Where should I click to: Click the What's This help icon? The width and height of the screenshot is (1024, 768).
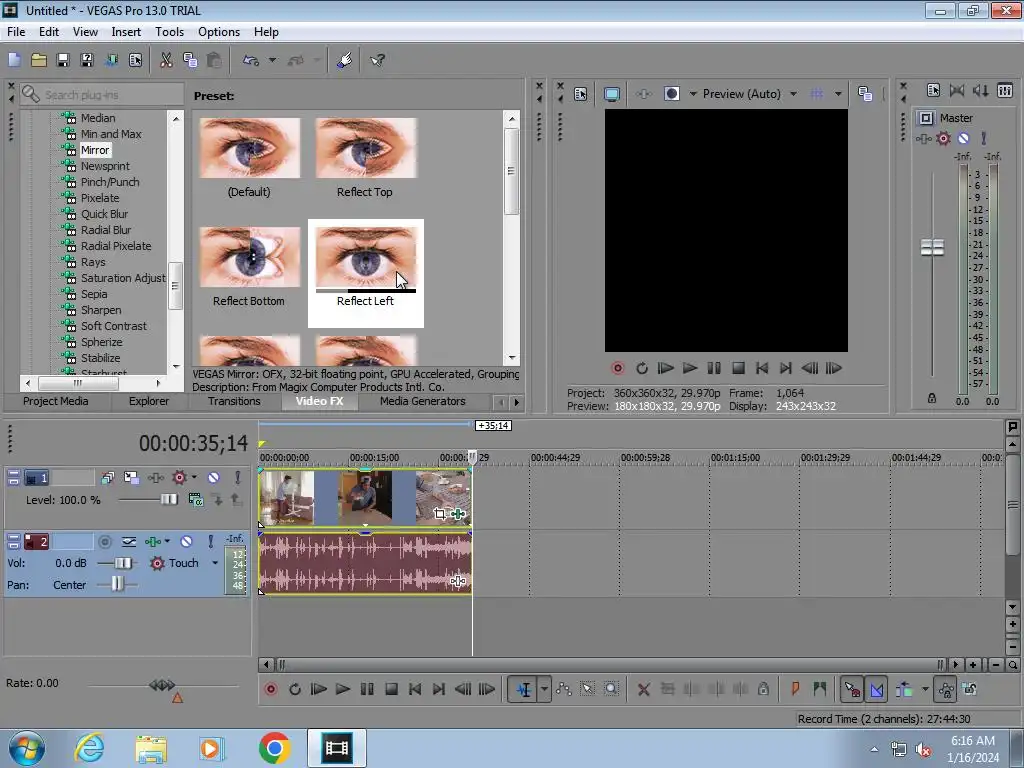(377, 60)
